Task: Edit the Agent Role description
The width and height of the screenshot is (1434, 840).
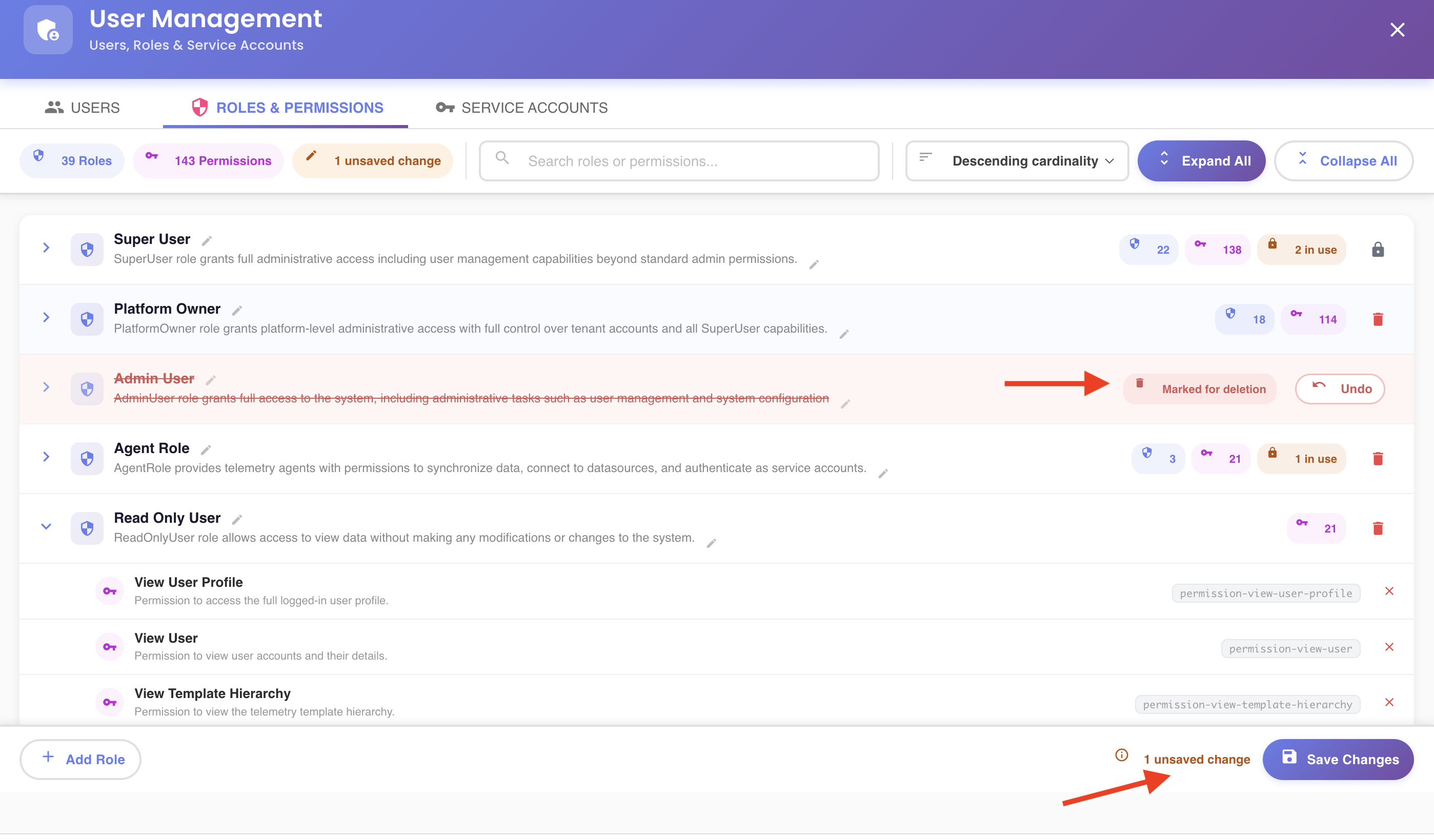Action: tap(883, 474)
